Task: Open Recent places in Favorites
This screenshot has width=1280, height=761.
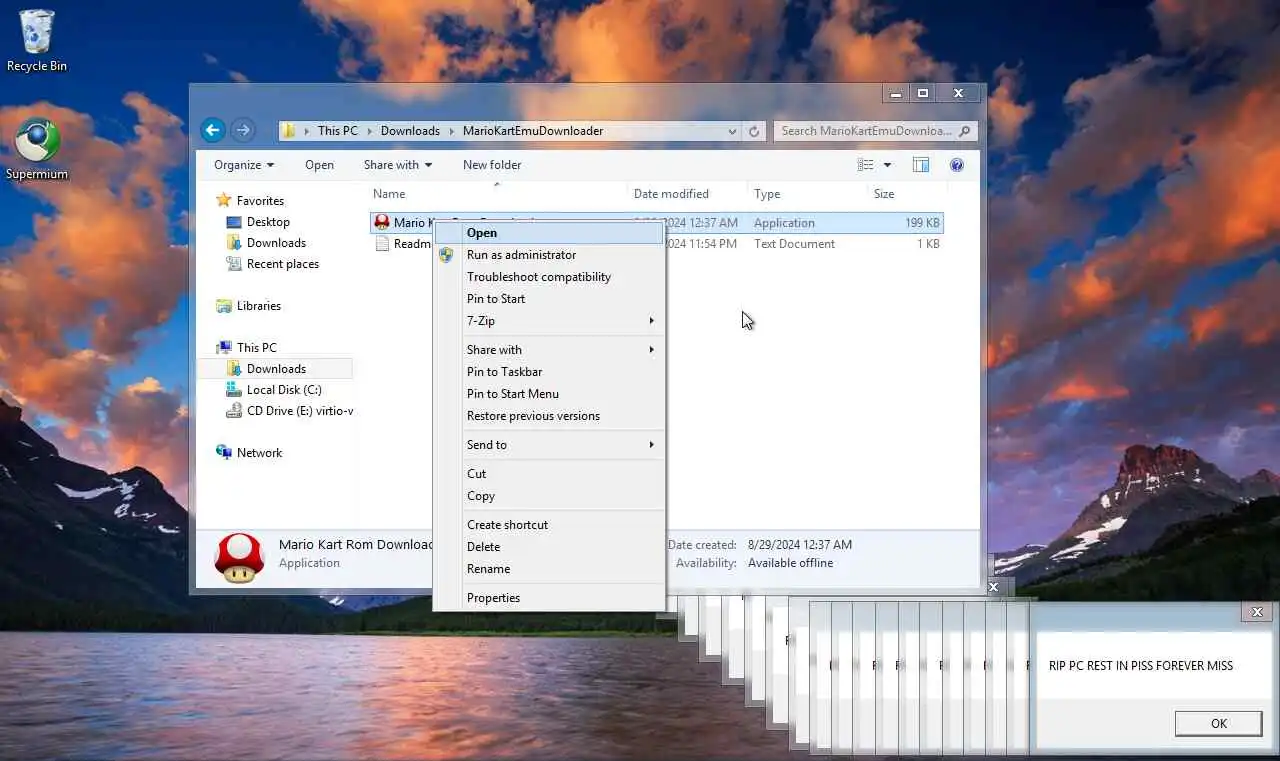Action: [283, 264]
